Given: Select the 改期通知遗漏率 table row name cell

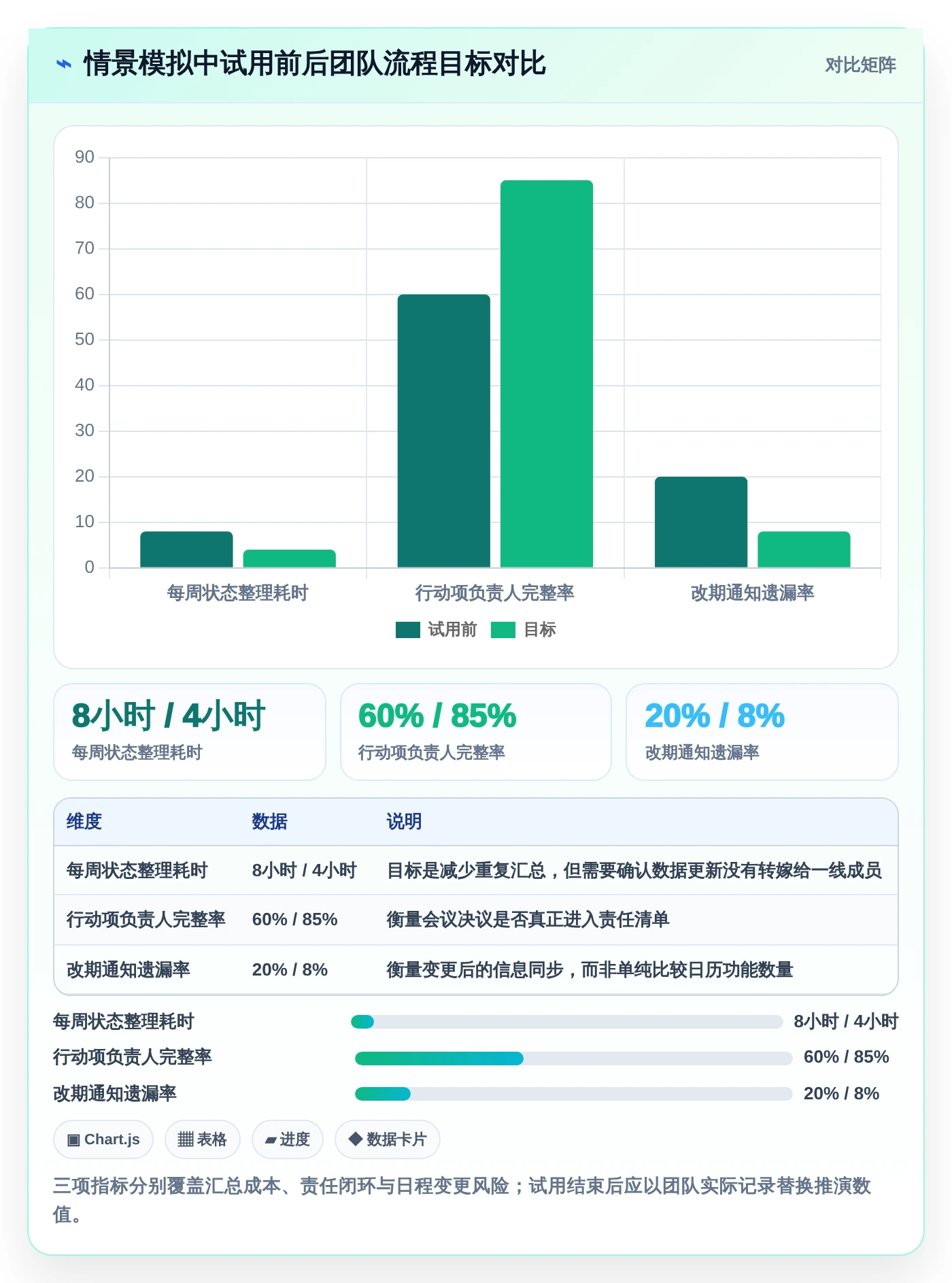Looking at the screenshot, I should tap(128, 970).
